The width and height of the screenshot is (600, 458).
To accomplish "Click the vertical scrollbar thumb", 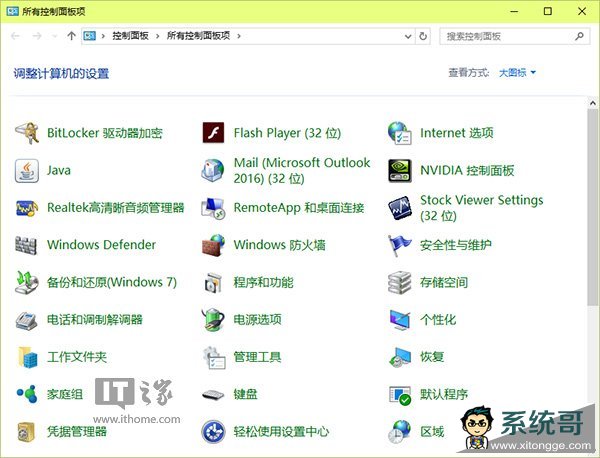I will click(592, 207).
